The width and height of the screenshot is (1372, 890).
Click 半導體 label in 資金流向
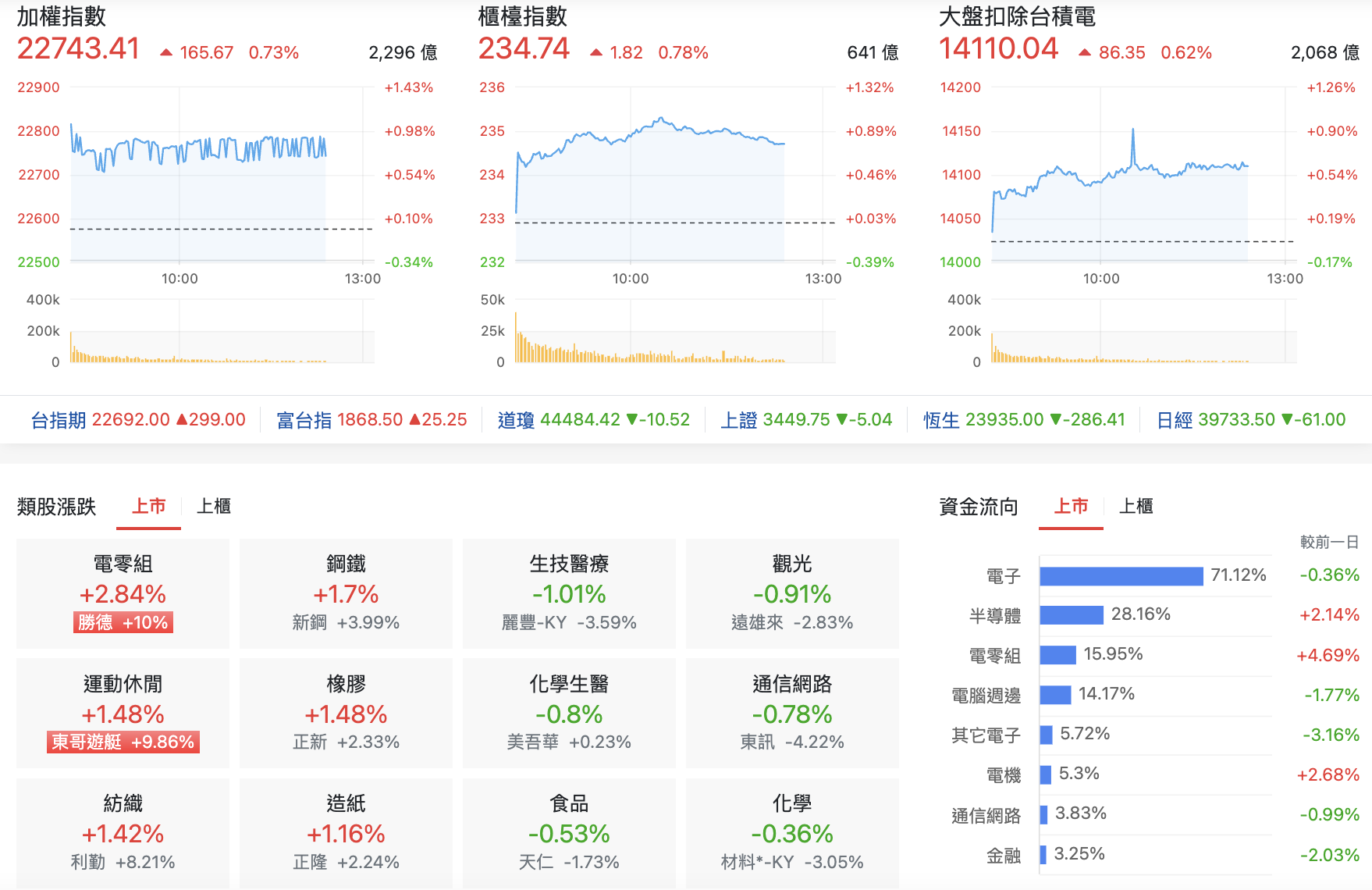tap(995, 616)
